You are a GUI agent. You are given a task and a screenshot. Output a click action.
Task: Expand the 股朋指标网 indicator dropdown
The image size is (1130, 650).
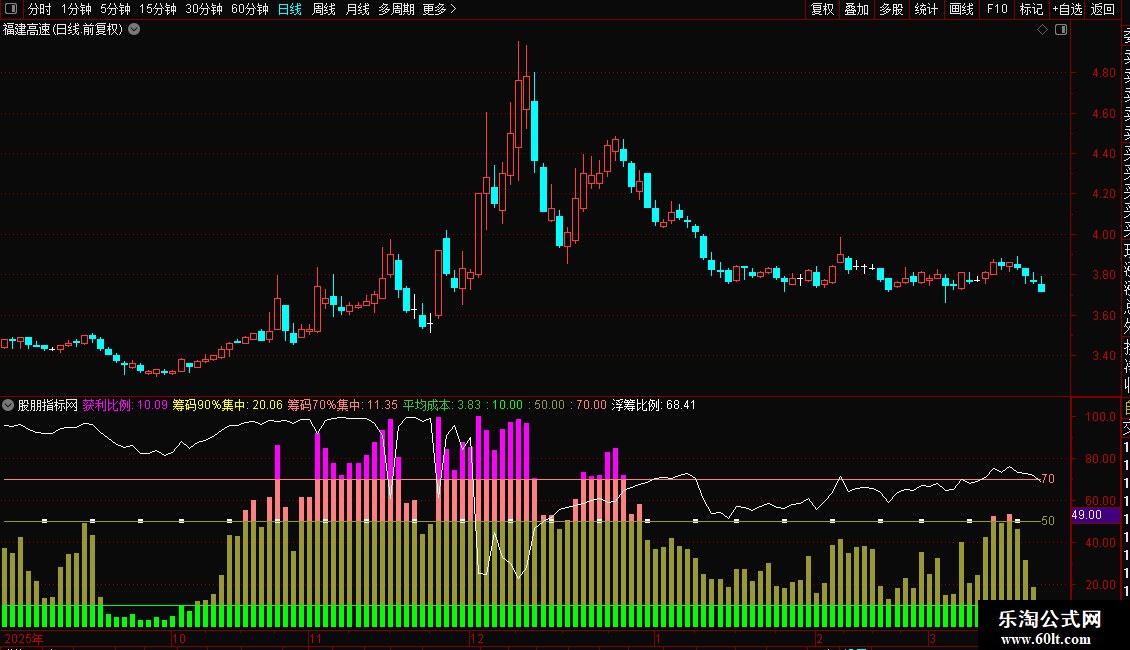tap(8, 405)
